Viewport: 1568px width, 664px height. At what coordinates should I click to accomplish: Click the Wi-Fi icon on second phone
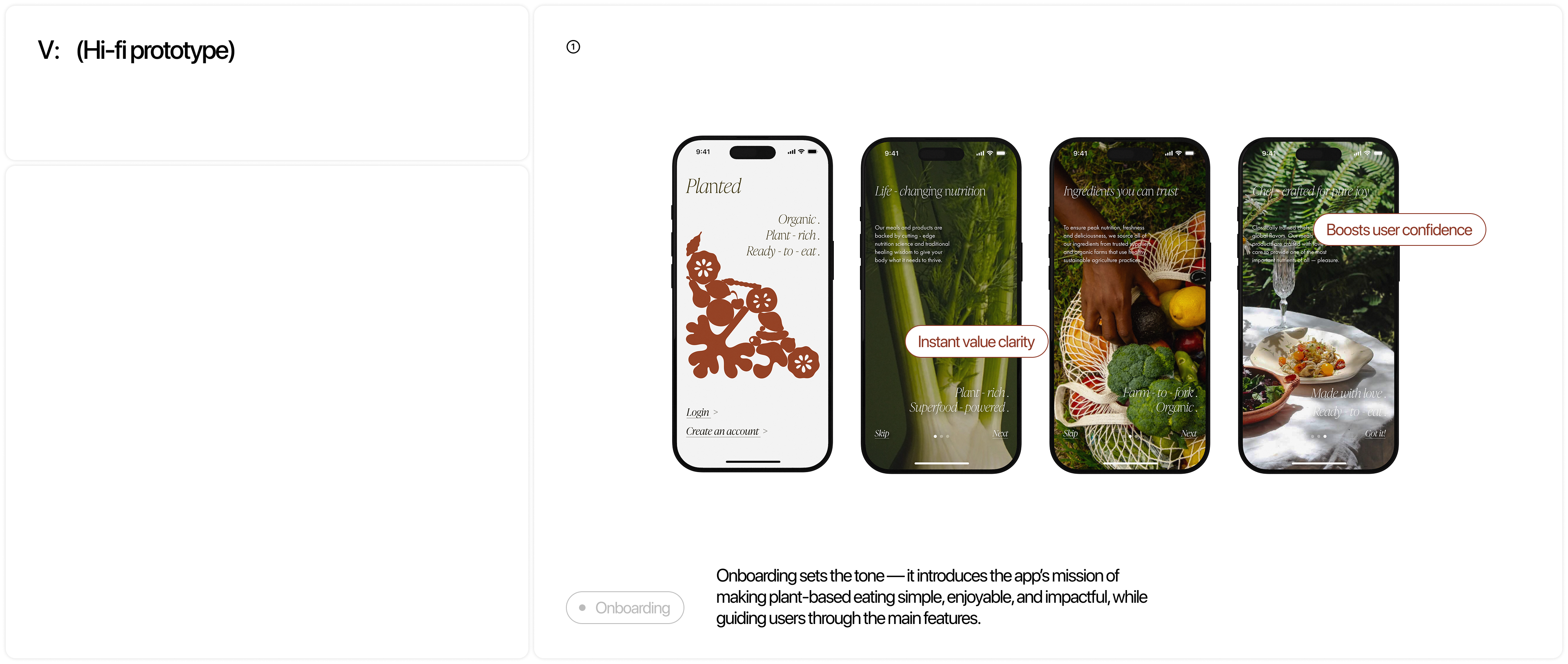click(x=990, y=154)
